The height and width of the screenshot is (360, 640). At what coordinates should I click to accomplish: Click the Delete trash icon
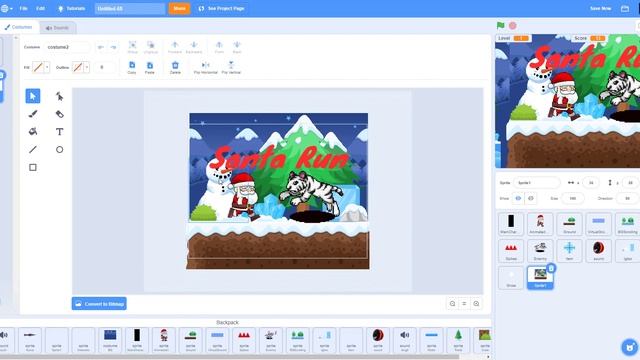[x=175, y=65]
